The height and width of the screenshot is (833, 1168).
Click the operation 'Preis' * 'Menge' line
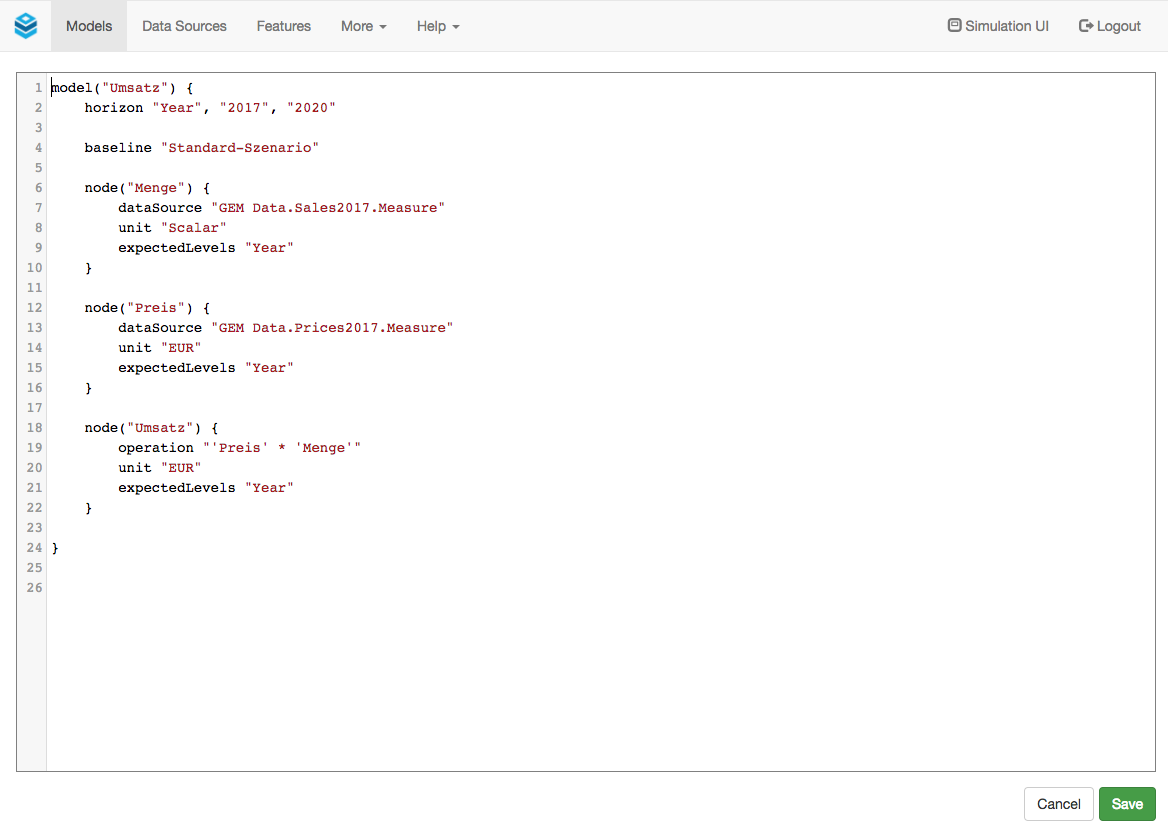tap(240, 448)
